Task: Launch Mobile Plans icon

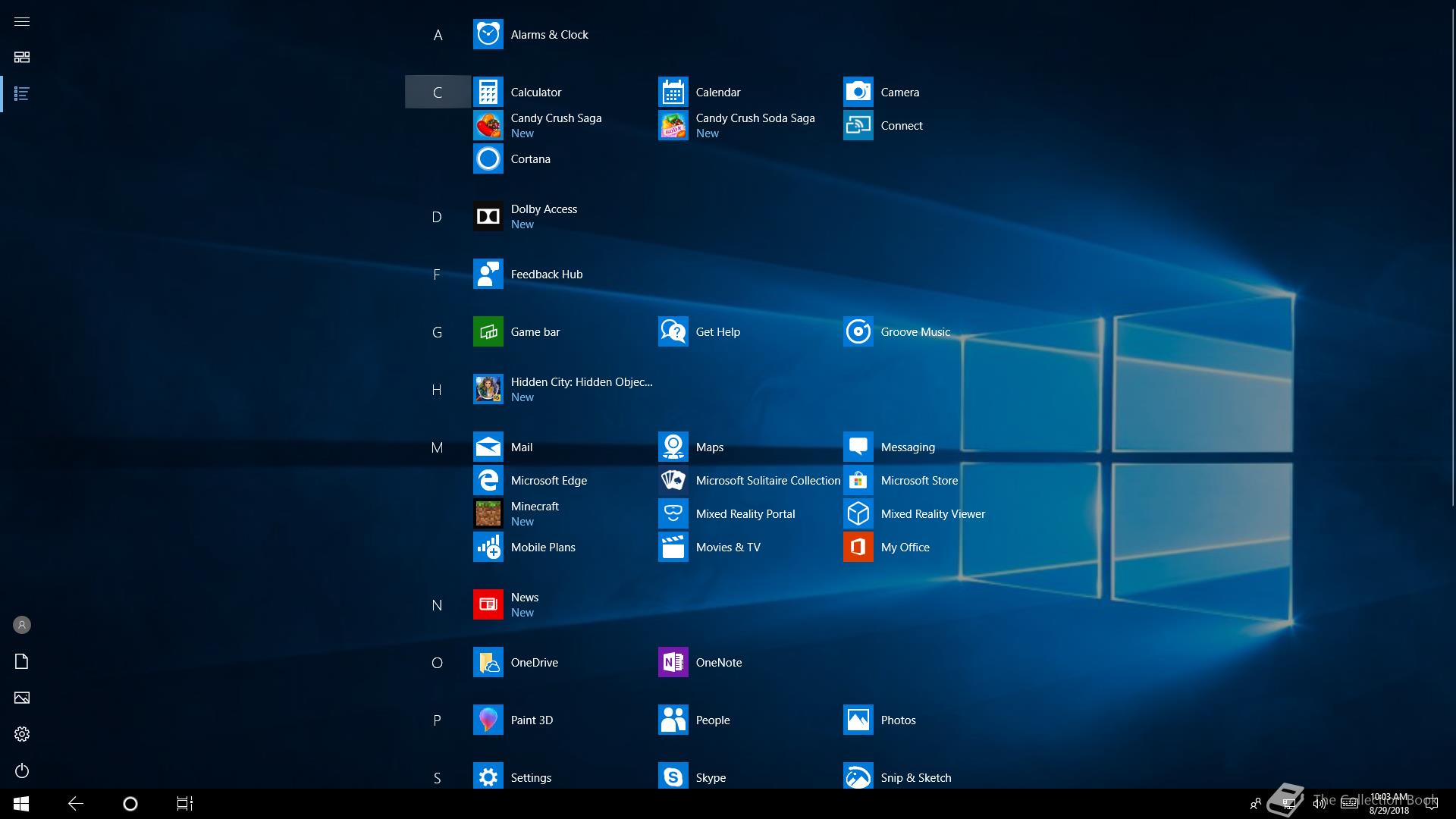Action: coord(488,547)
